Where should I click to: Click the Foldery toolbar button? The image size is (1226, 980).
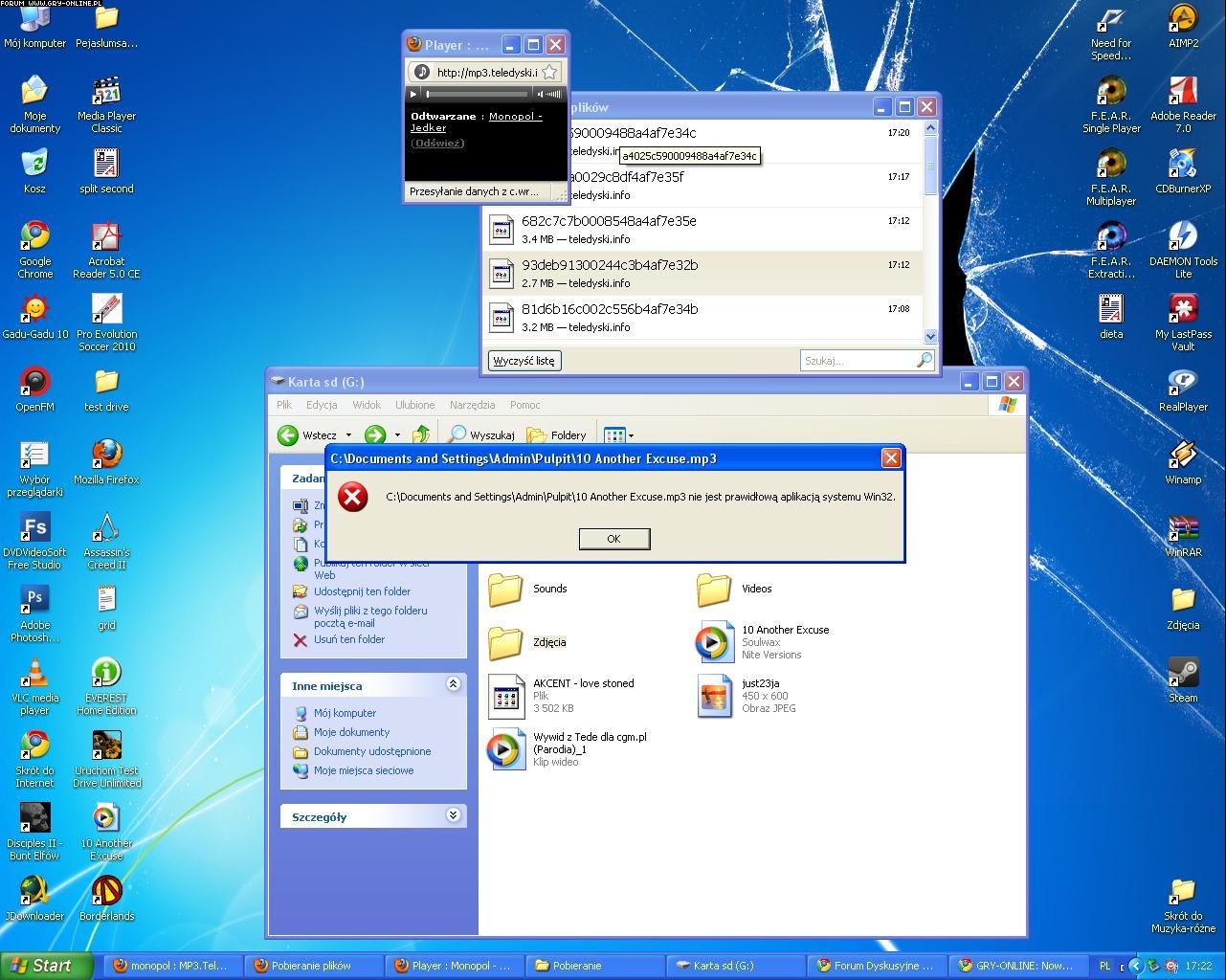556,435
